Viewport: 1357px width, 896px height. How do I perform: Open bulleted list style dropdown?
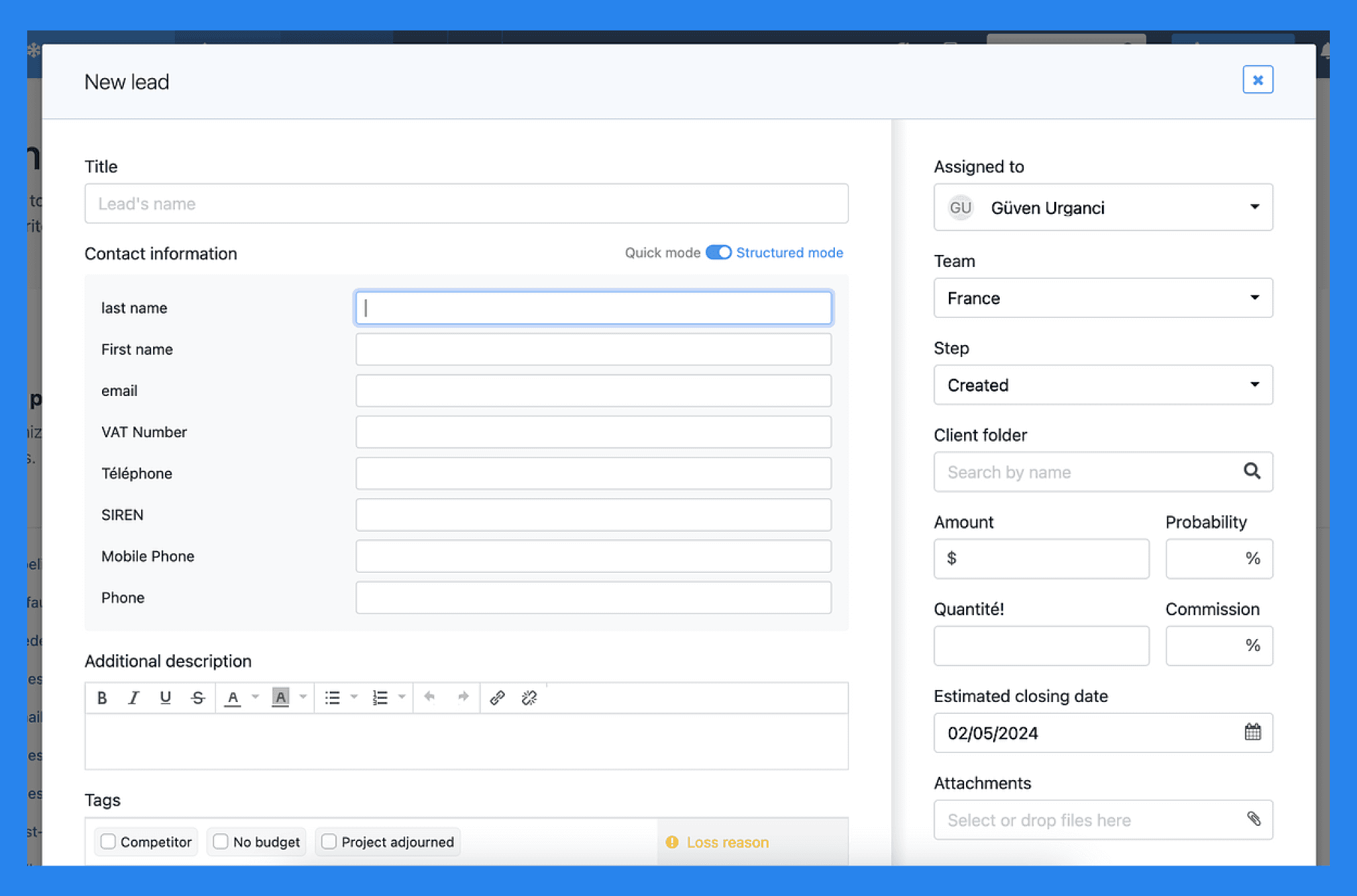point(354,697)
